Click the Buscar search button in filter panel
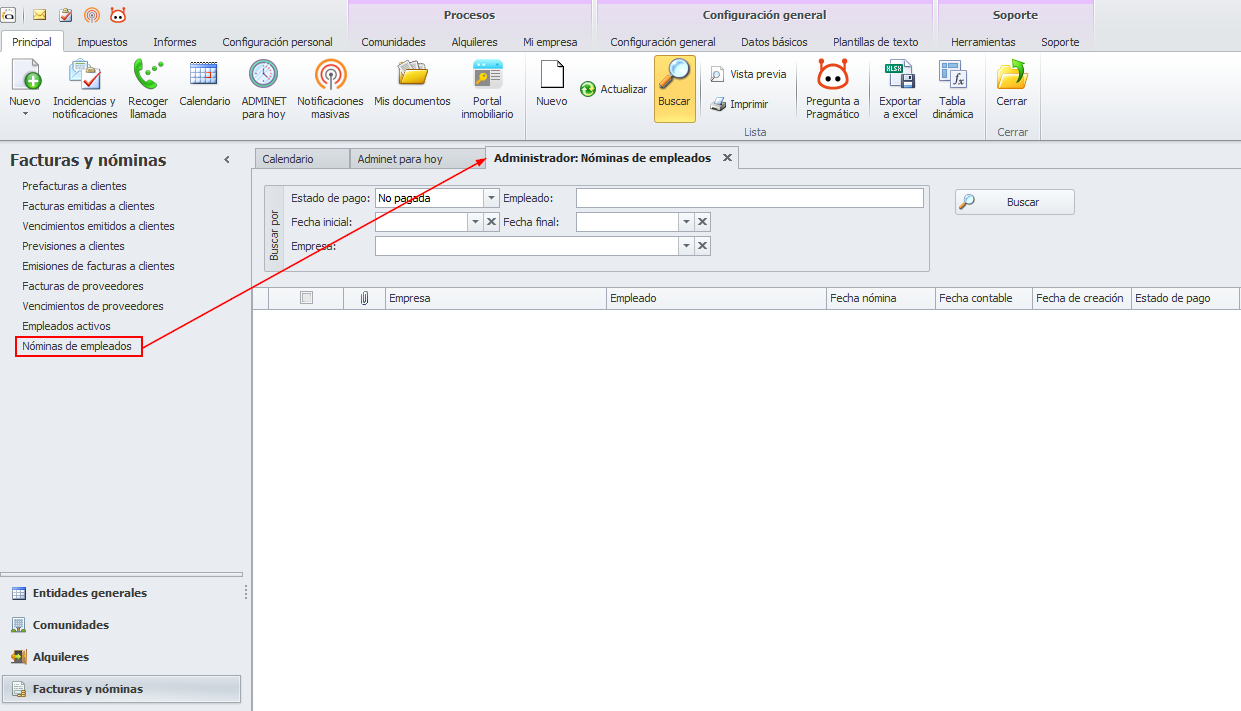The width and height of the screenshot is (1241, 711). (x=1015, y=202)
